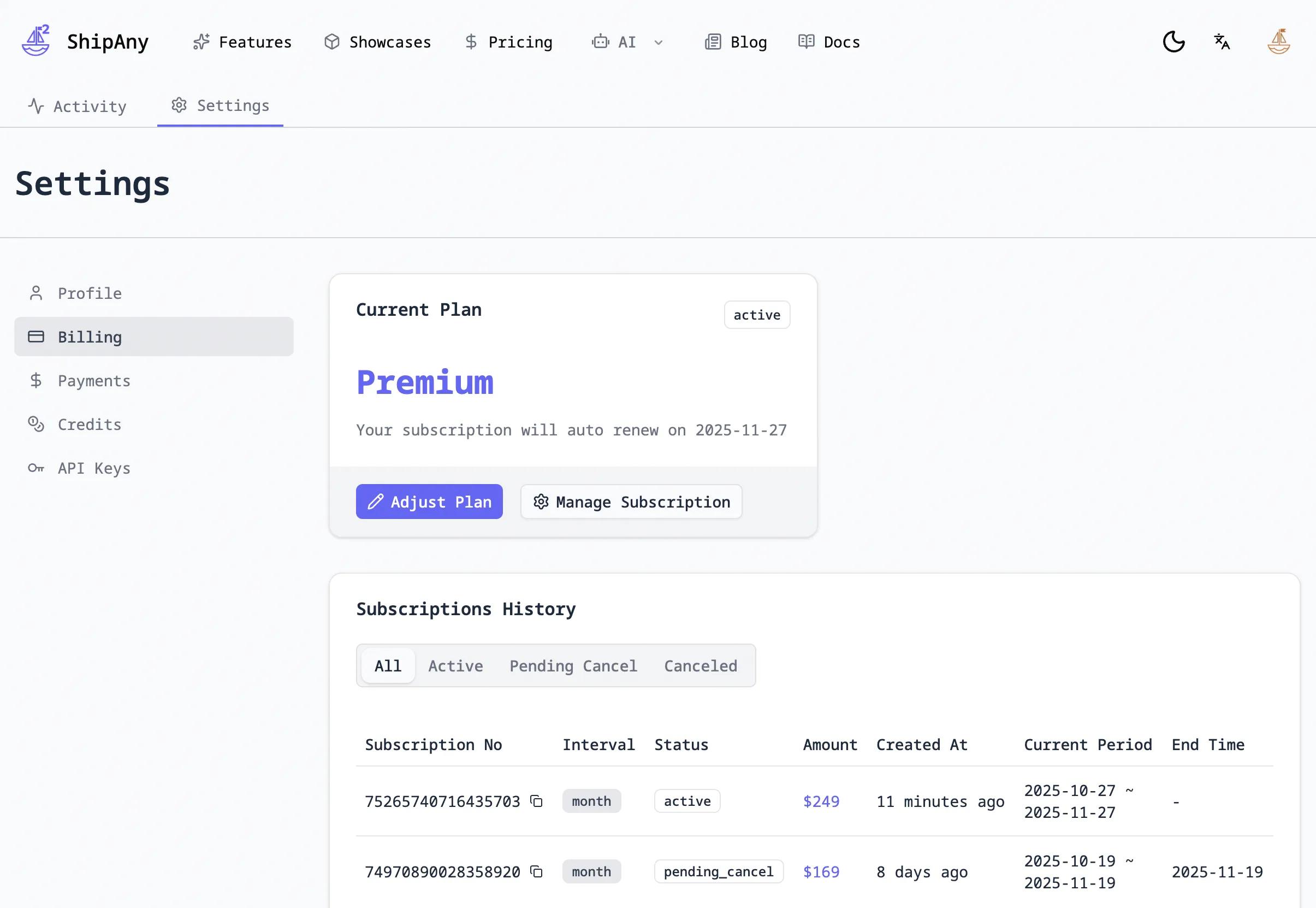Filter subscriptions history by Active
Viewport: 1316px width, 908px height.
point(455,665)
